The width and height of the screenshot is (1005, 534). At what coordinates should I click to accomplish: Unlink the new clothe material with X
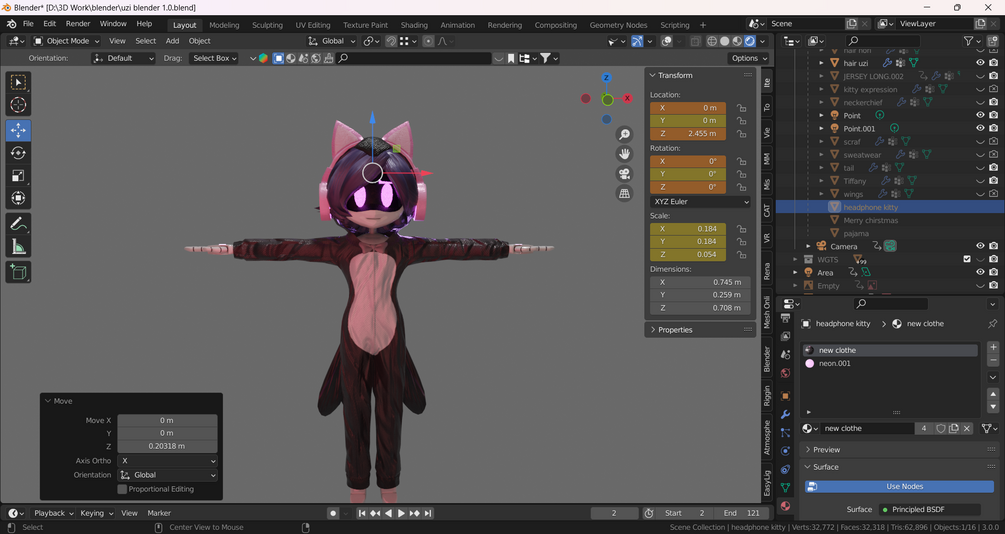click(967, 428)
